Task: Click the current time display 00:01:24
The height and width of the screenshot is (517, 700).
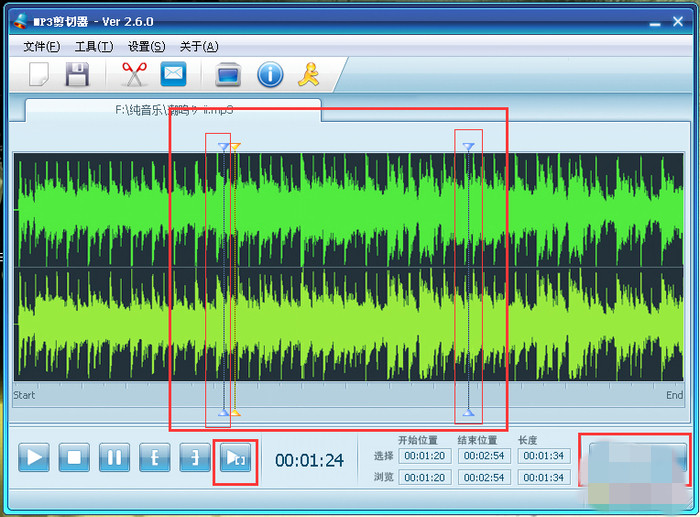Action: [309, 461]
